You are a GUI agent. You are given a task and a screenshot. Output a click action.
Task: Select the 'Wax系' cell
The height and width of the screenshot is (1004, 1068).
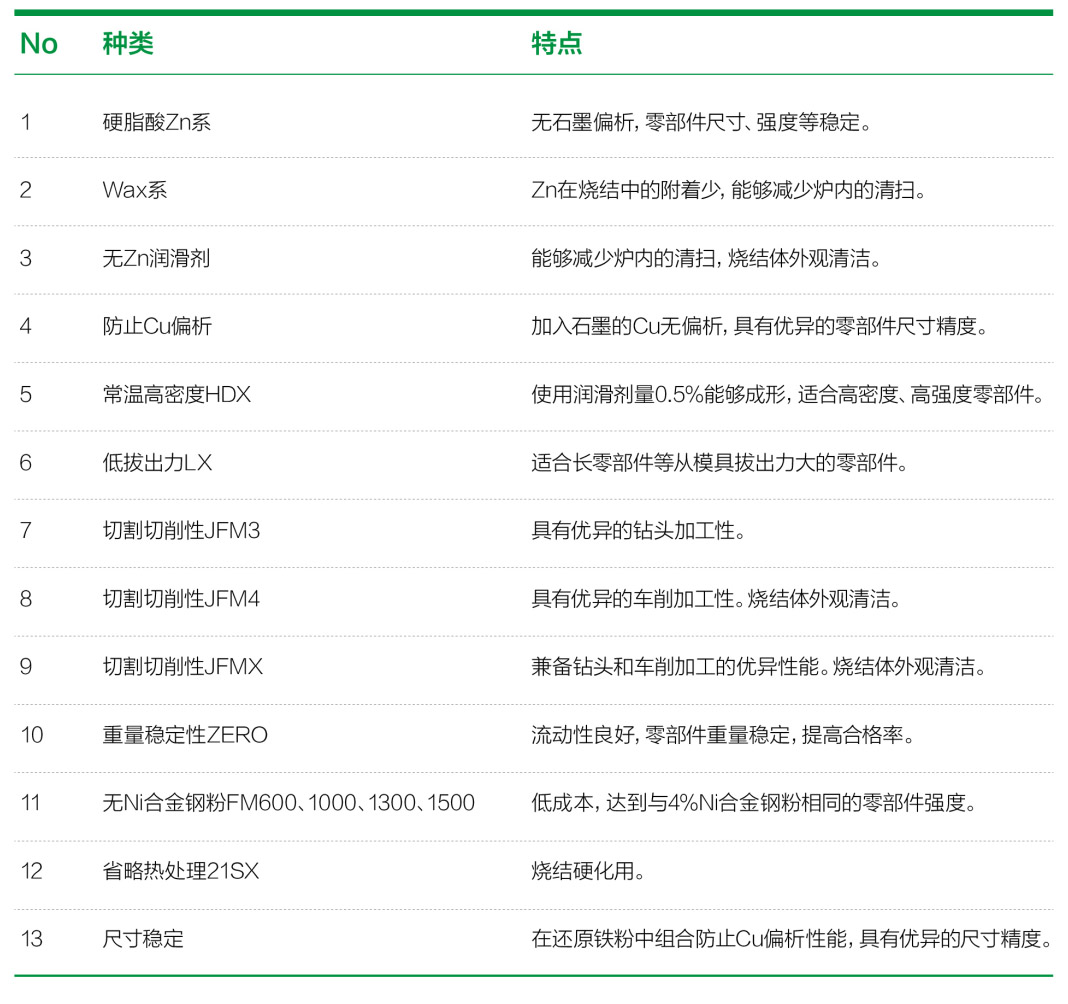[135, 189]
